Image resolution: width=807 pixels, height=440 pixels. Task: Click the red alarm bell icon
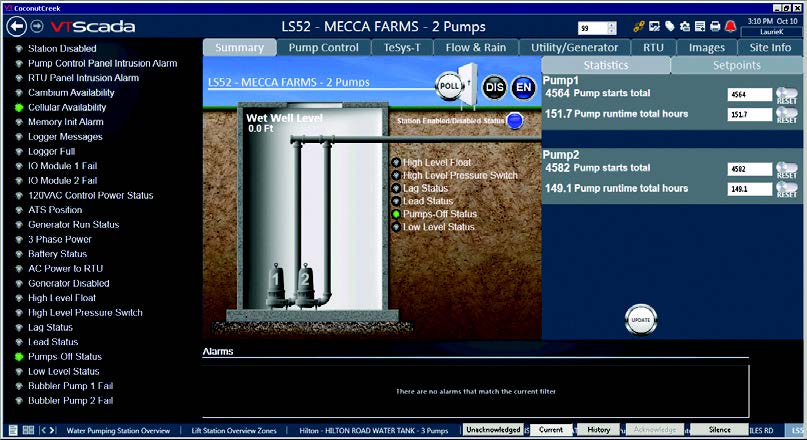point(730,26)
